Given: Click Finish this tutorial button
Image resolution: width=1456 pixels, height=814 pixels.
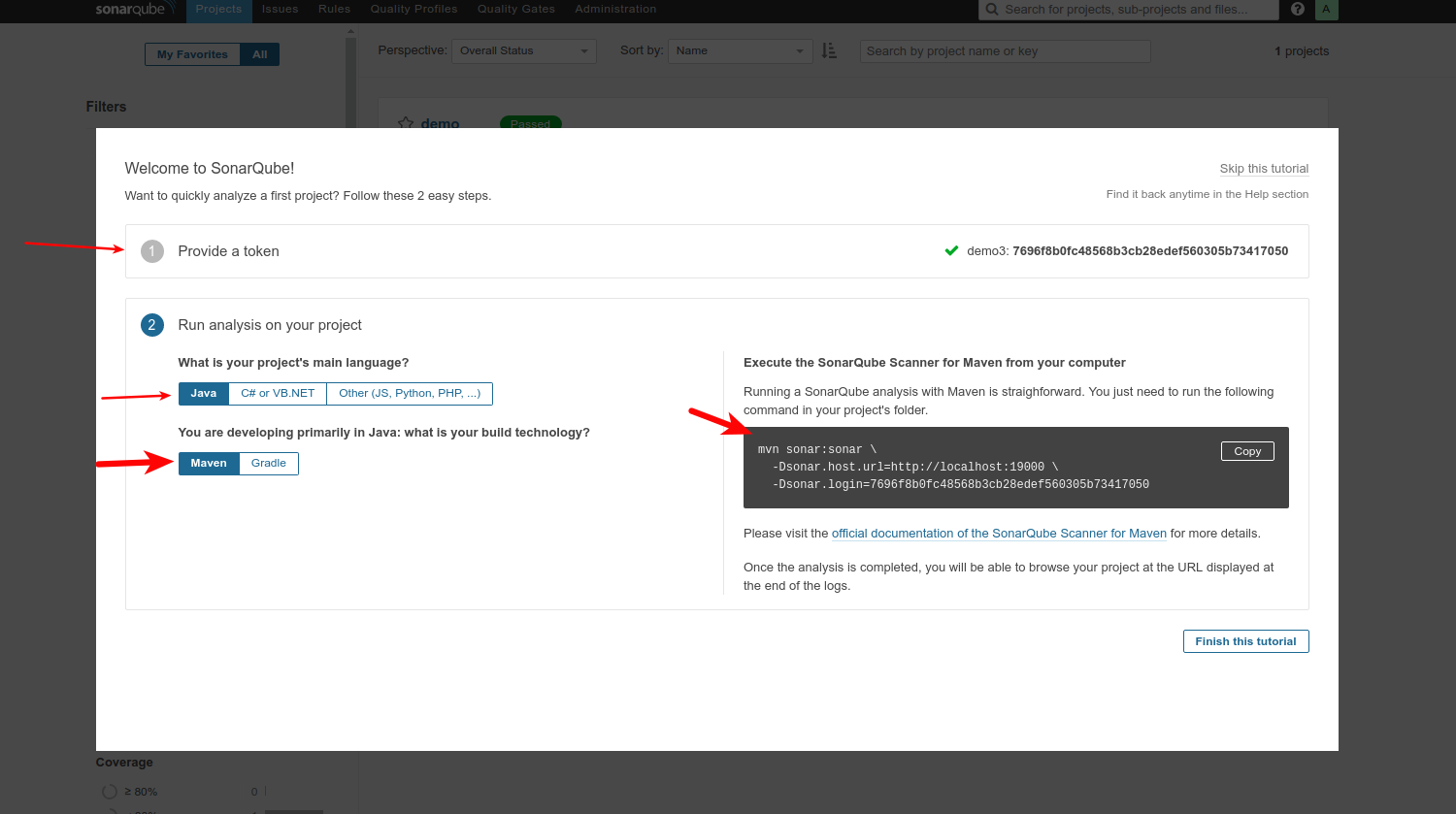Looking at the screenshot, I should (x=1245, y=641).
